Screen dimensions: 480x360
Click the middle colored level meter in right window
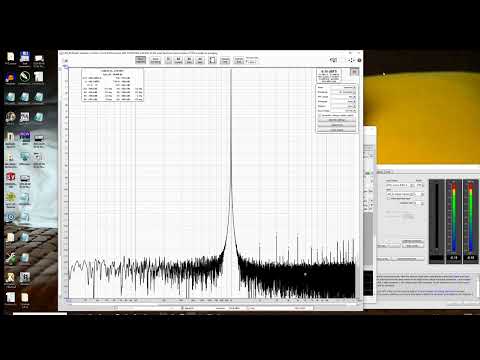(454, 221)
